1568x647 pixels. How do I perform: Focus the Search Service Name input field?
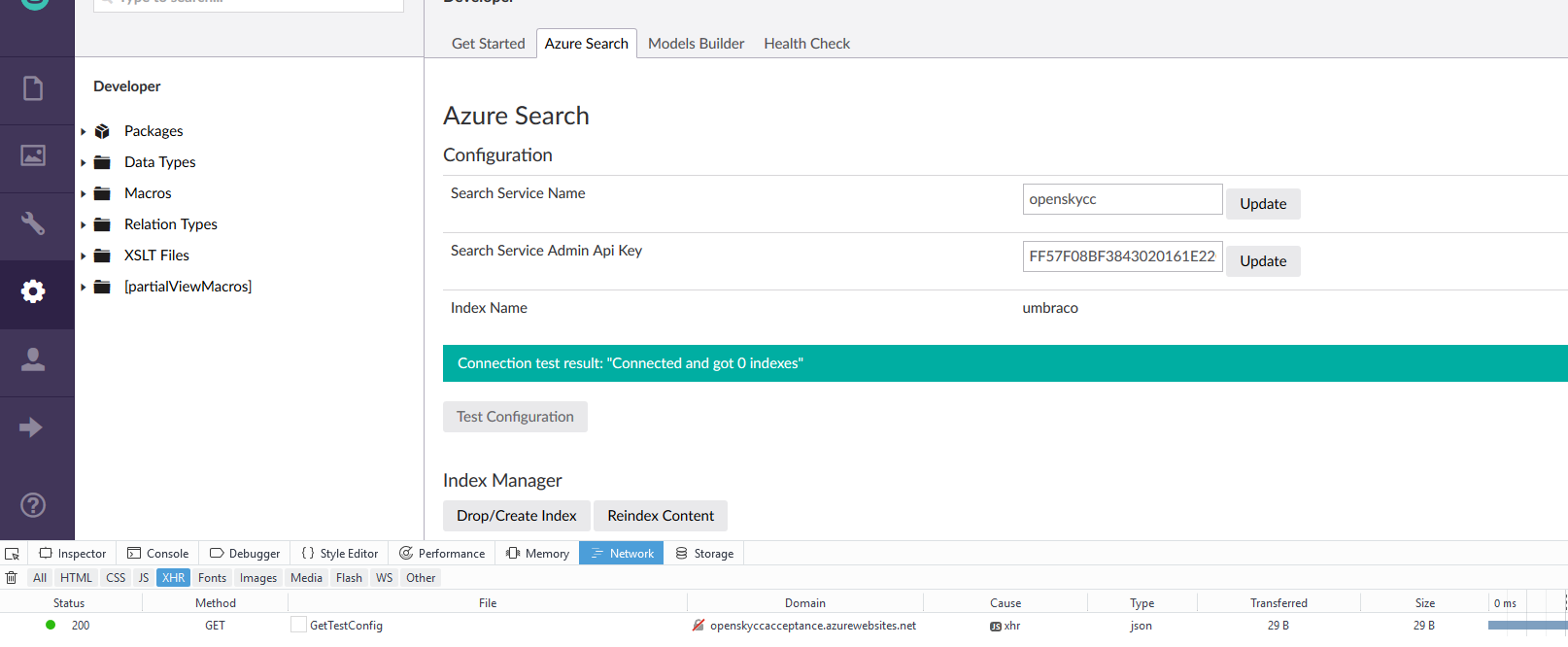tap(1122, 199)
